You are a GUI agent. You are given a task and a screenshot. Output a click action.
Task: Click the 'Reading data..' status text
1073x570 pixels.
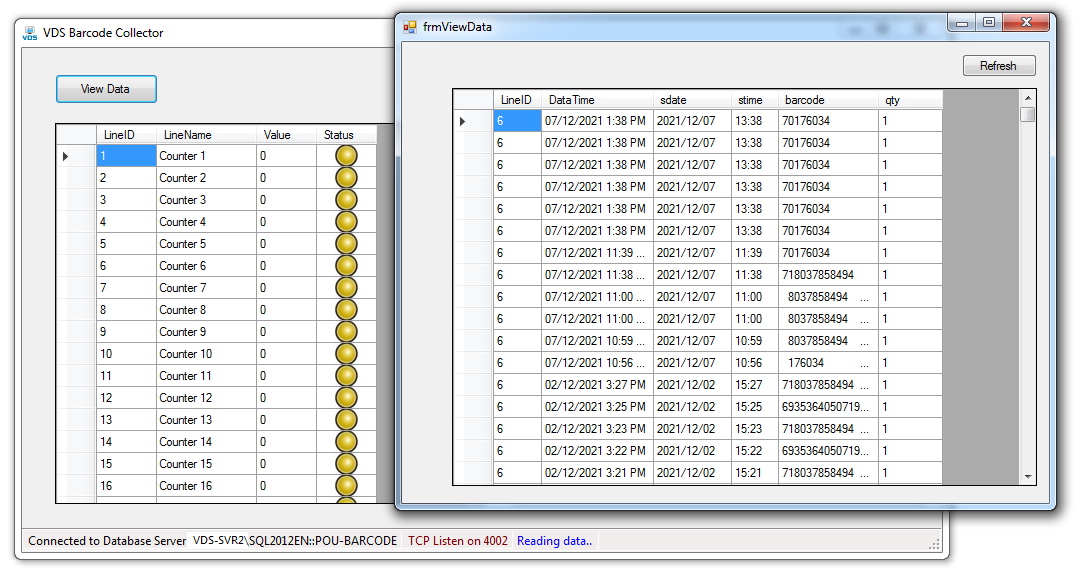554,541
